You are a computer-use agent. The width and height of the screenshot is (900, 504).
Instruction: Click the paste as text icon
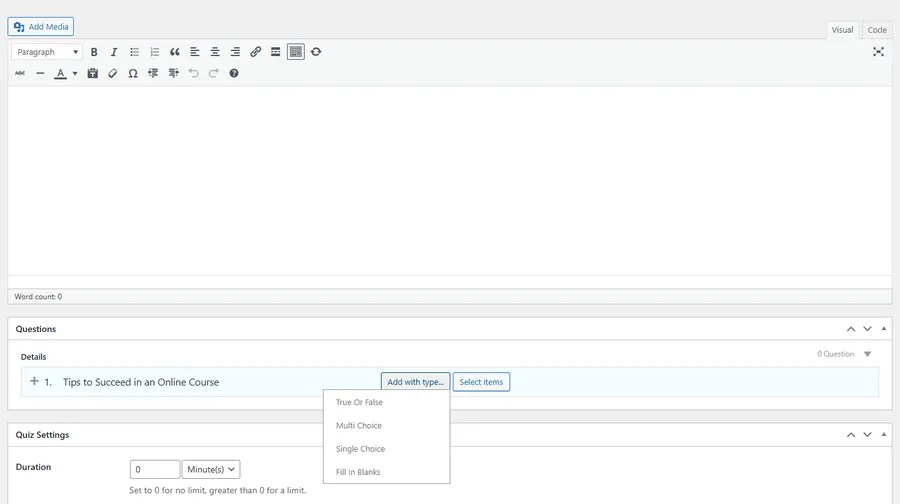pyautogui.click(x=92, y=73)
